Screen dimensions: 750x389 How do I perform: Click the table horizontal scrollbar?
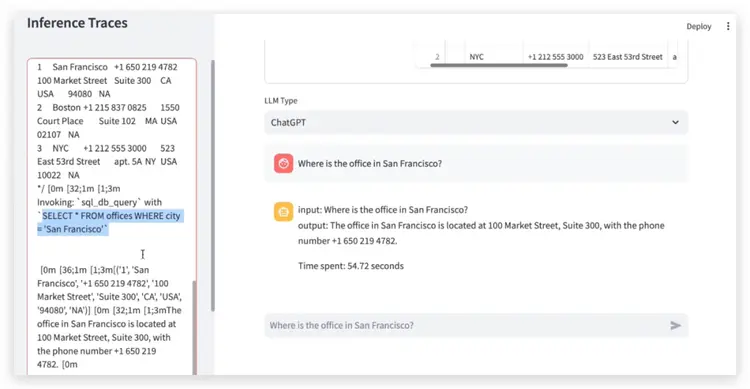pos(499,66)
